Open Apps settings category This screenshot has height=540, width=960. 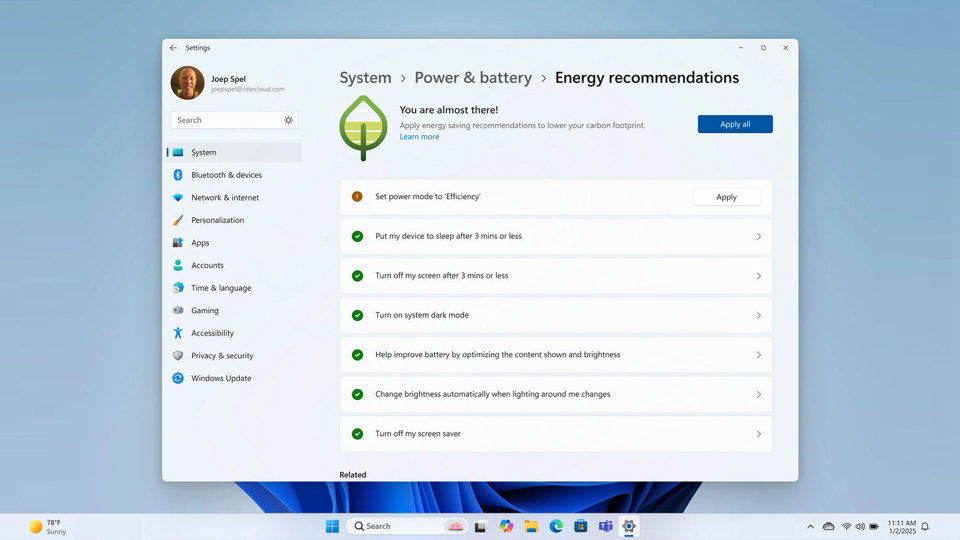pyautogui.click(x=234, y=243)
